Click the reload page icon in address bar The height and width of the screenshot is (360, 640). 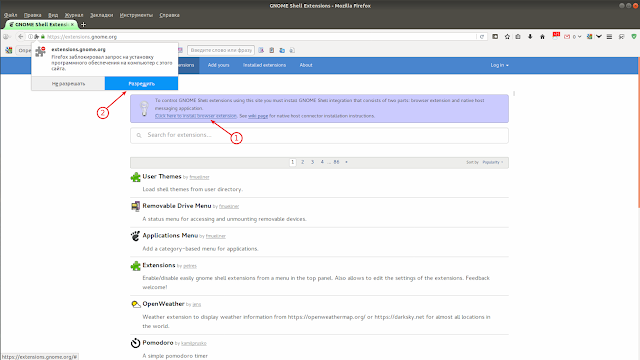[x=482, y=37]
